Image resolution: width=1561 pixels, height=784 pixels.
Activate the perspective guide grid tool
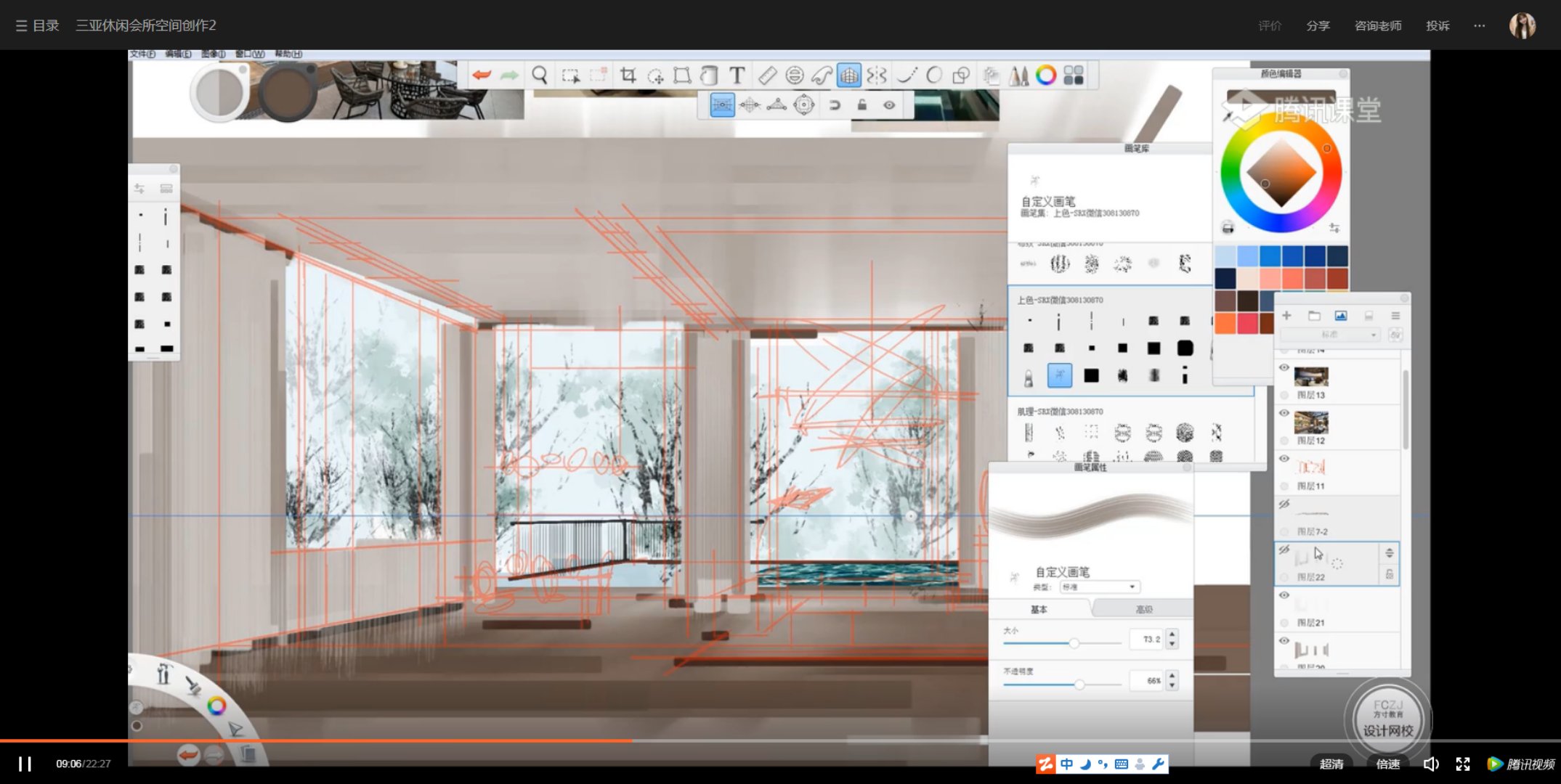(x=848, y=75)
